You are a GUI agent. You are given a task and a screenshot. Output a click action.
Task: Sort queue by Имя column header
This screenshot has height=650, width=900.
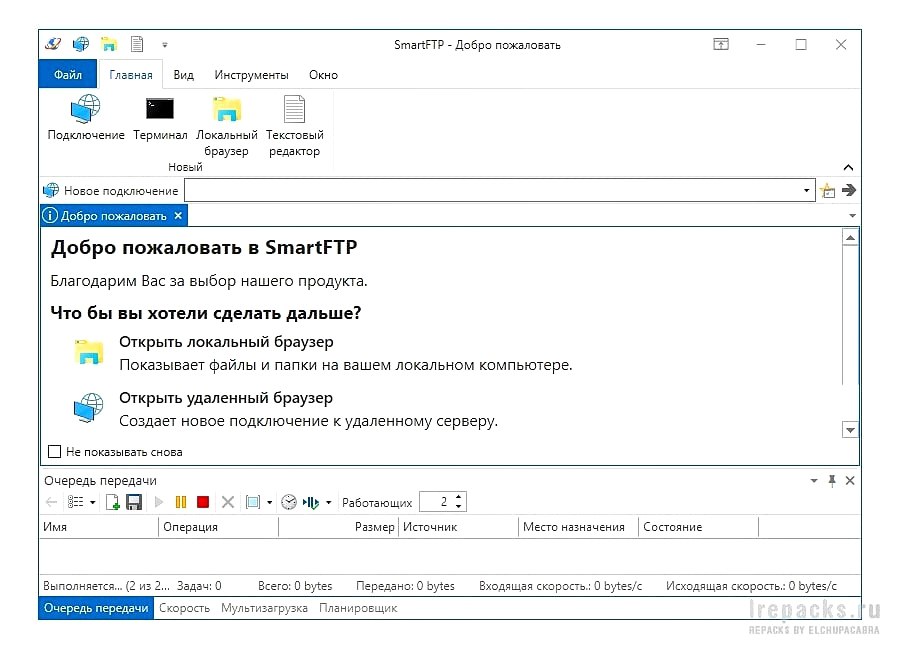[x=99, y=527]
